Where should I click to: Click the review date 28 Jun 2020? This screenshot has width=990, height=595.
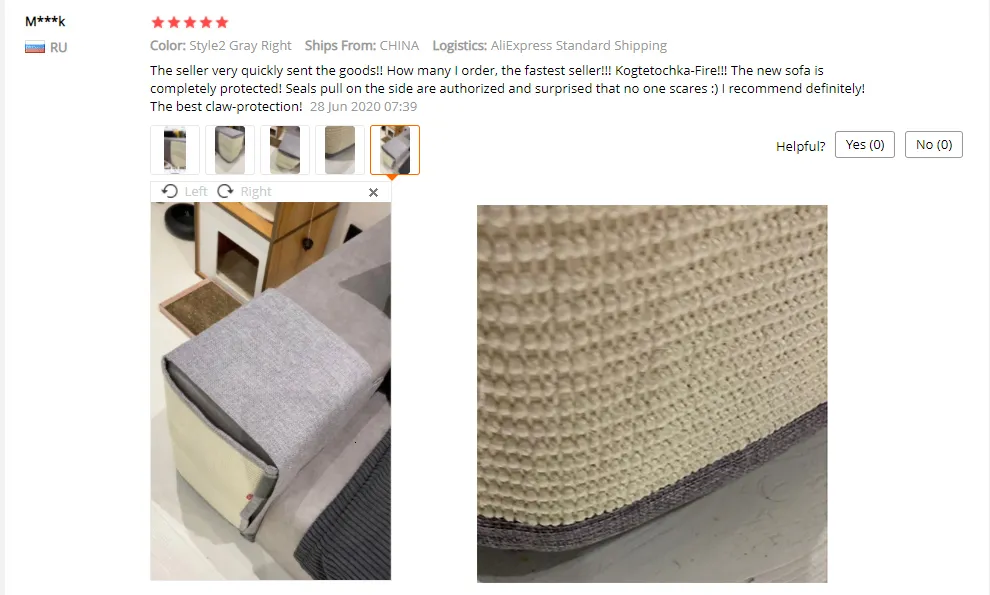(363, 106)
